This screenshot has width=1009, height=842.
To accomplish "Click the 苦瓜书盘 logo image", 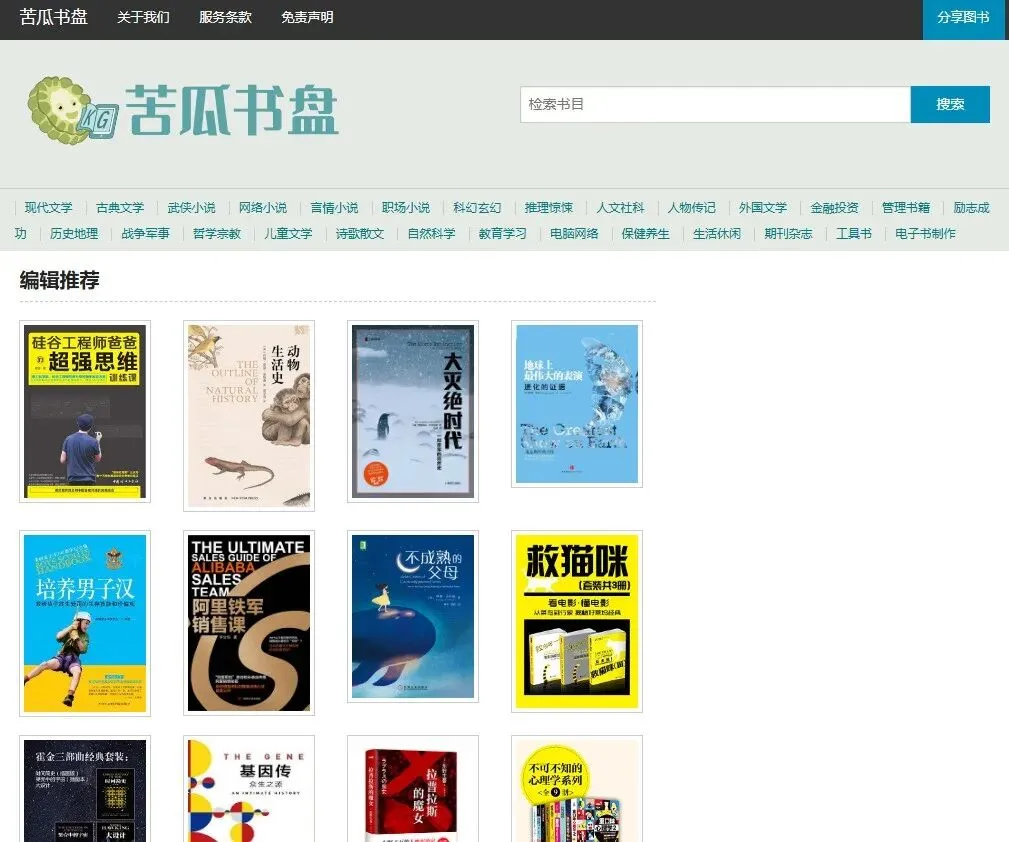I will point(183,110).
